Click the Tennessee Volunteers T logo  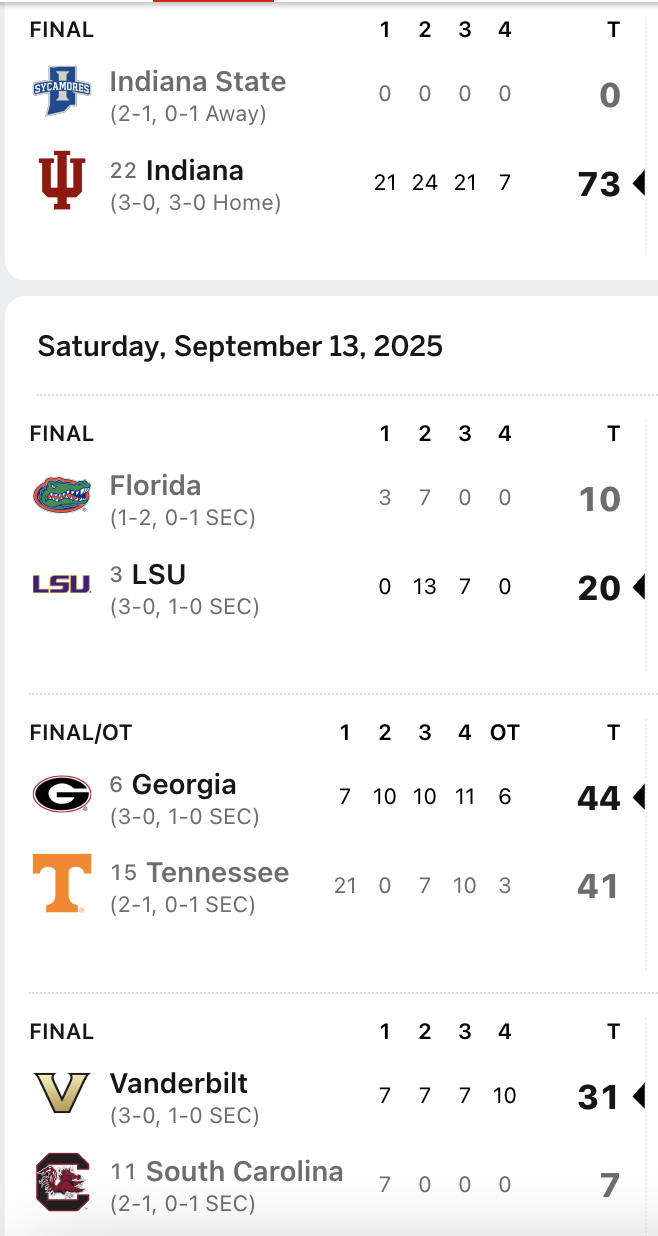(61, 883)
